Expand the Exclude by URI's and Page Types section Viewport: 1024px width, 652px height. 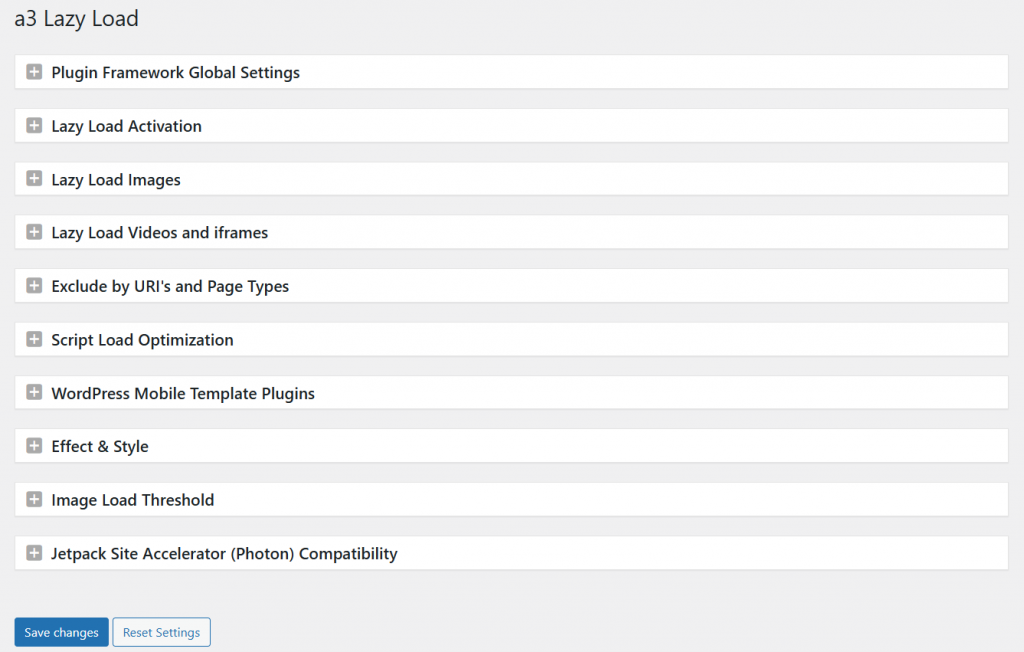point(35,286)
